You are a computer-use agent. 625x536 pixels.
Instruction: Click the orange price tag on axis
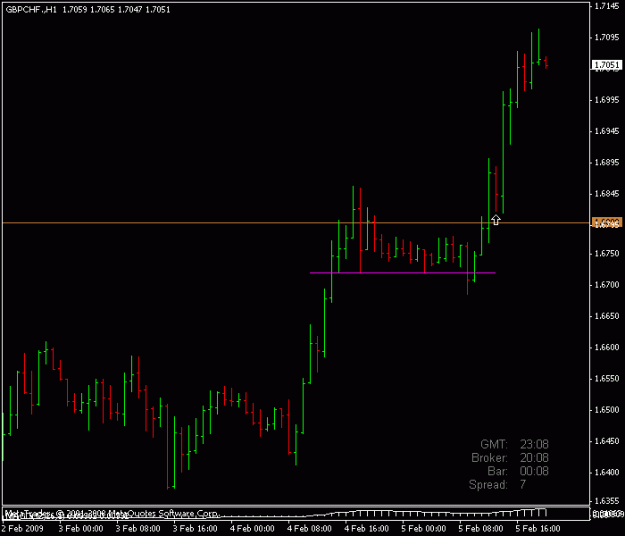tap(606, 222)
